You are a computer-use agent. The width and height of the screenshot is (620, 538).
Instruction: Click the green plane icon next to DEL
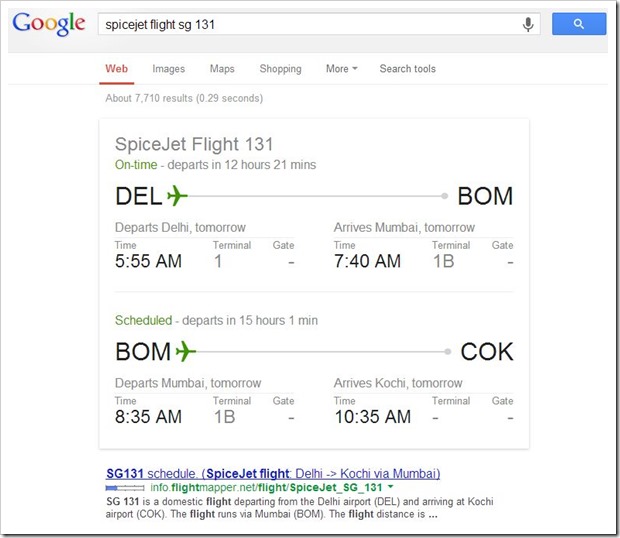[177, 195]
